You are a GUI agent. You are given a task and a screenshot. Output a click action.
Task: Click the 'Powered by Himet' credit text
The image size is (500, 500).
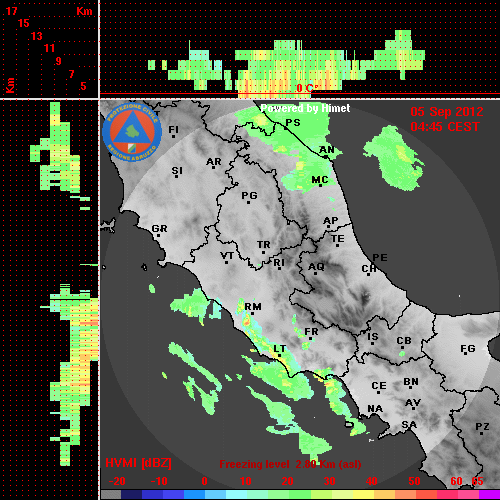pos(305,108)
